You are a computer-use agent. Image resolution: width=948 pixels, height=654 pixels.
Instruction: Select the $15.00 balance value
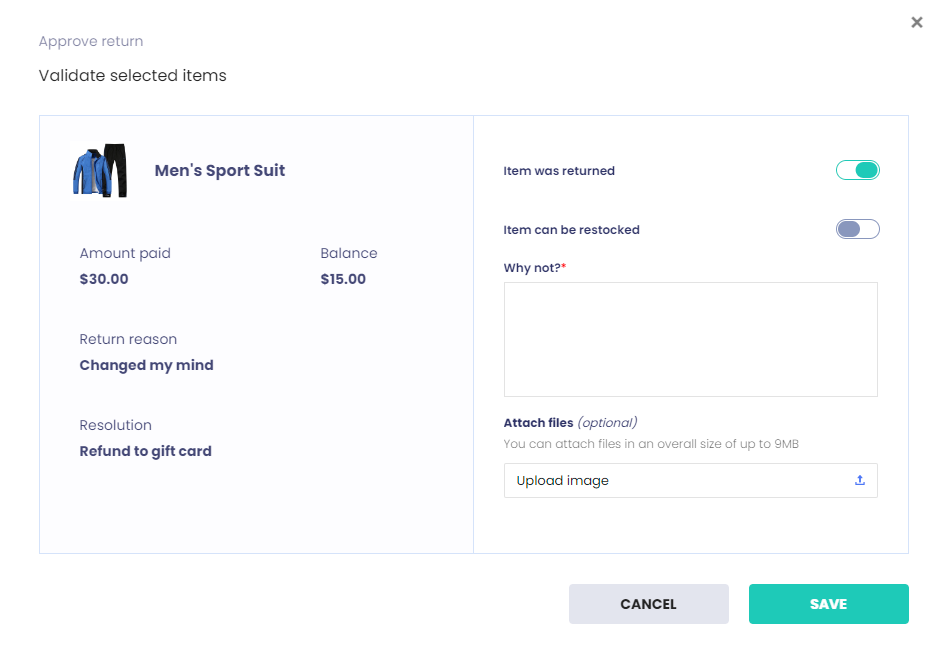343,279
